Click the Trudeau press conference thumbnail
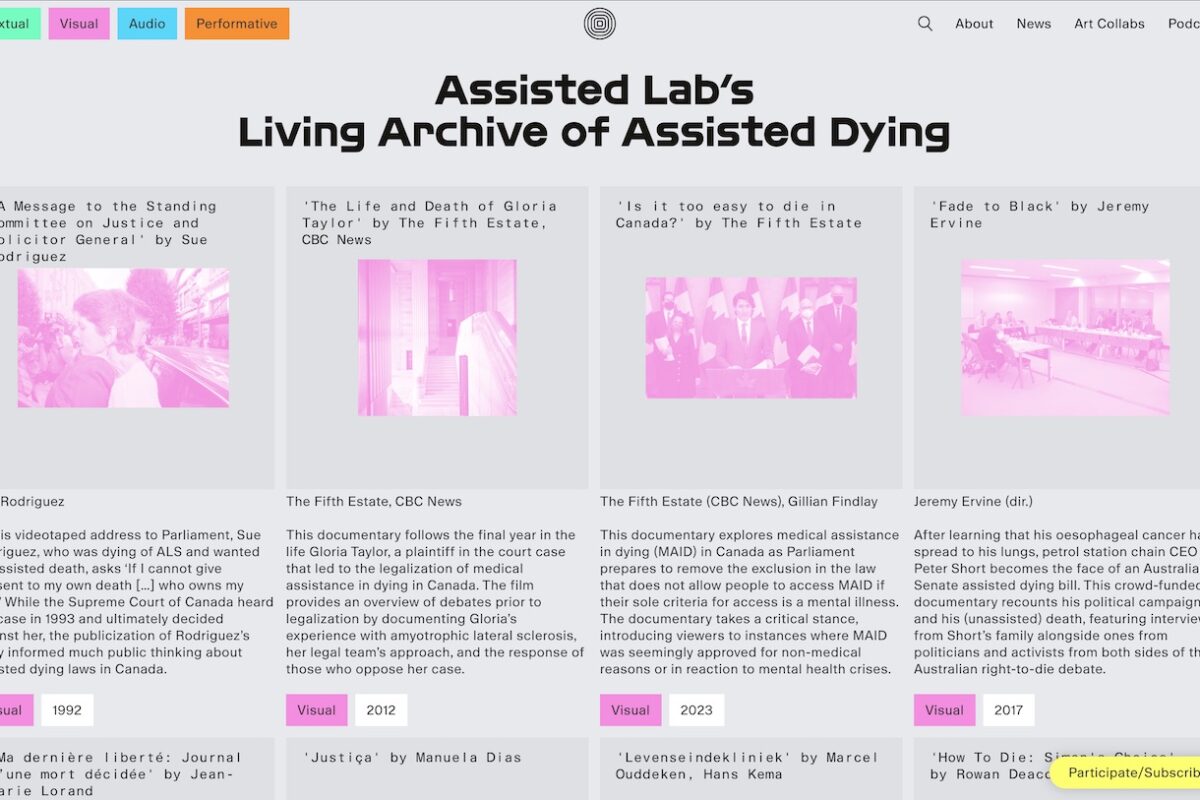 (751, 337)
